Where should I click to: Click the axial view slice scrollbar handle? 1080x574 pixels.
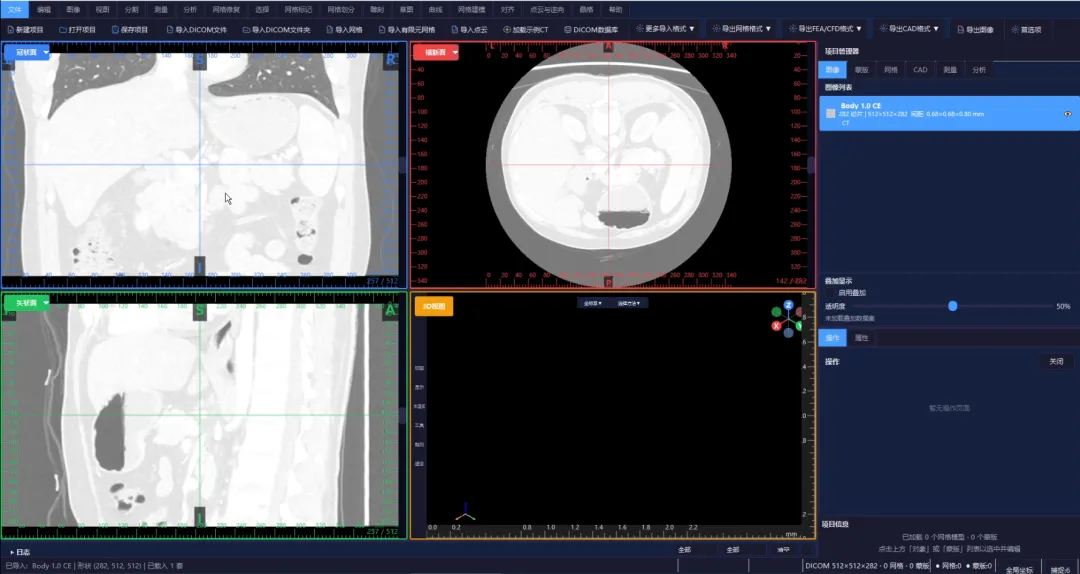tap(812, 165)
